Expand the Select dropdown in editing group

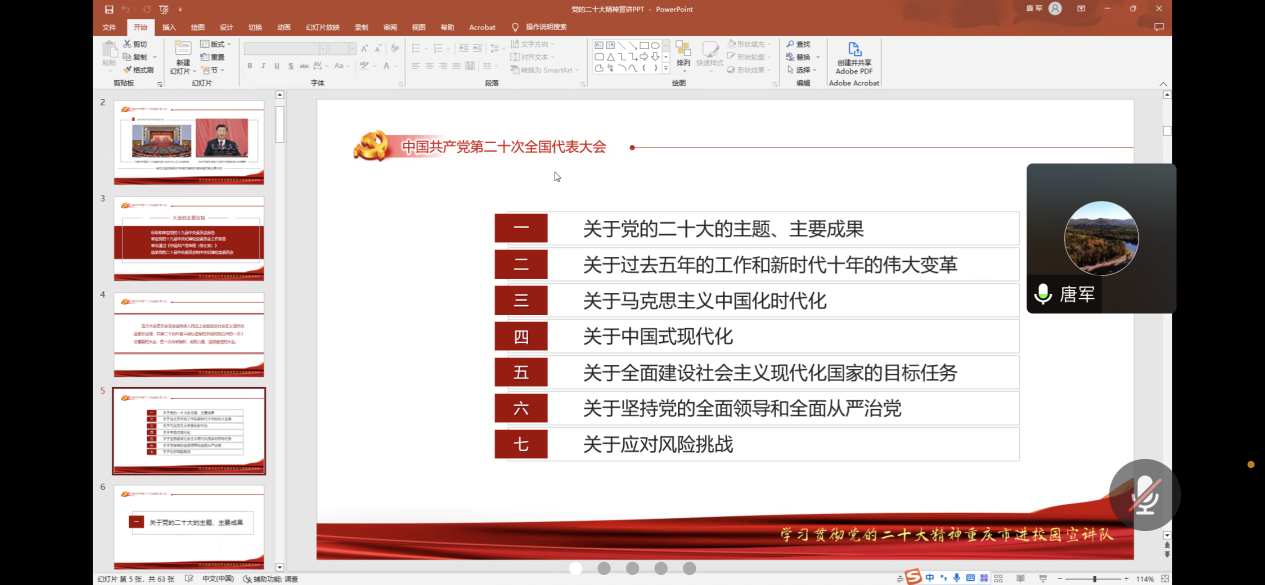803,70
